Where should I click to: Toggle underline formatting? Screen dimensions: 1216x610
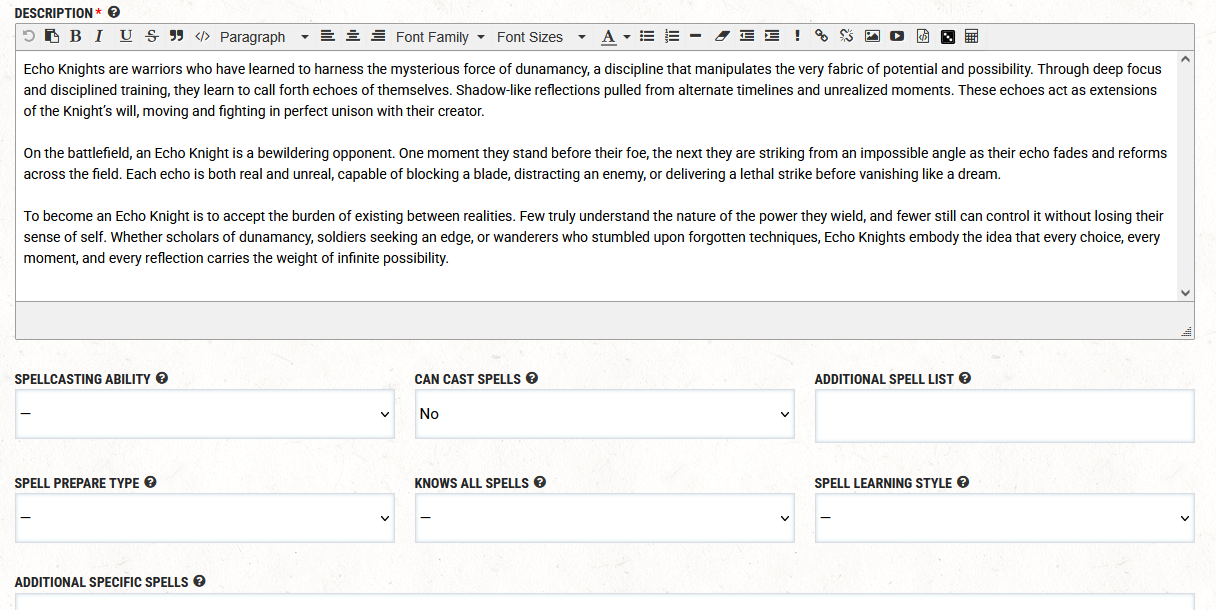pos(125,36)
